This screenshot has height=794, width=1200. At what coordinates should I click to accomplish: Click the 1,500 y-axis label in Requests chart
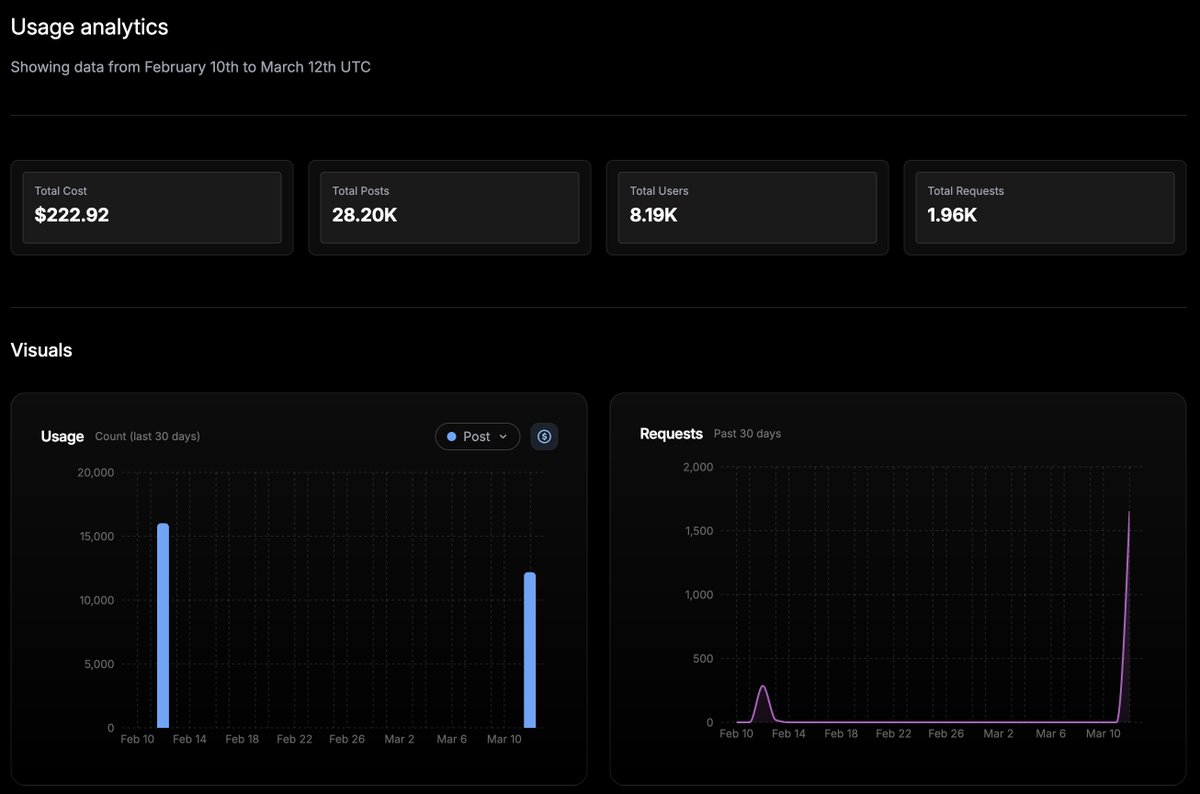click(x=698, y=530)
